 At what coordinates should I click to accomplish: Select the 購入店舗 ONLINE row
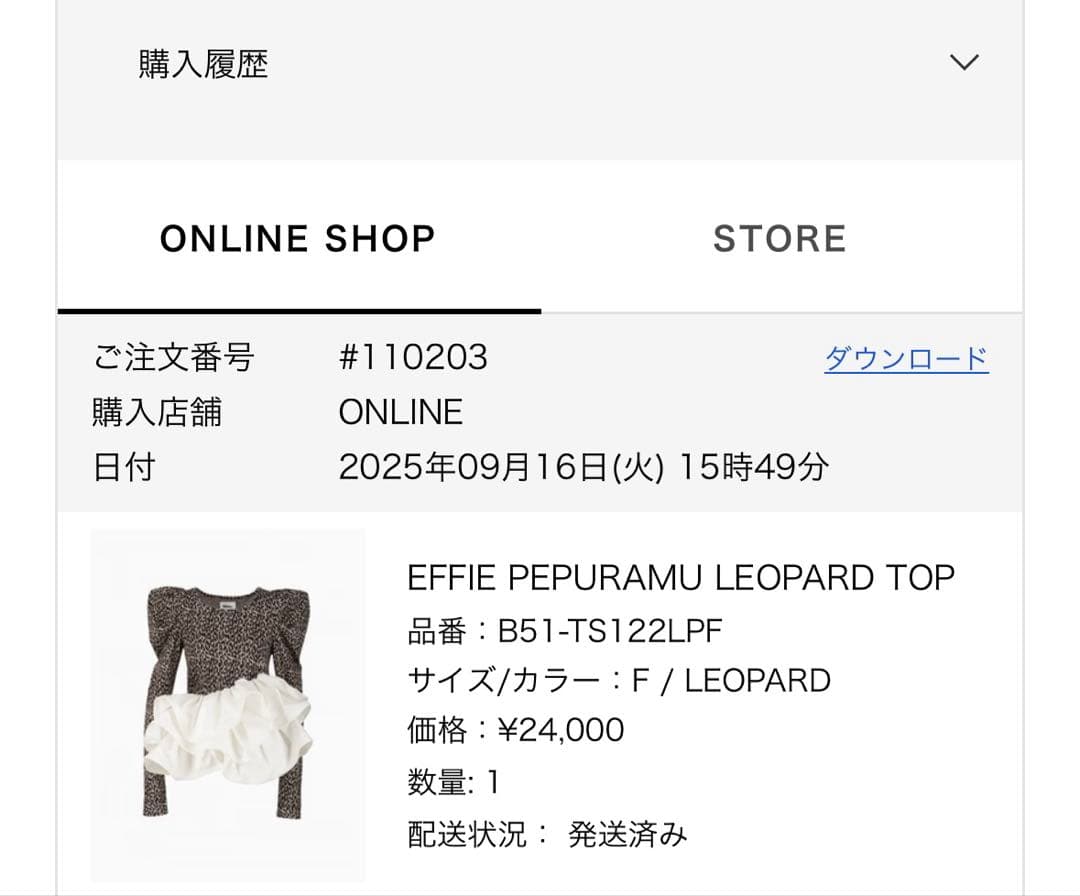point(400,411)
